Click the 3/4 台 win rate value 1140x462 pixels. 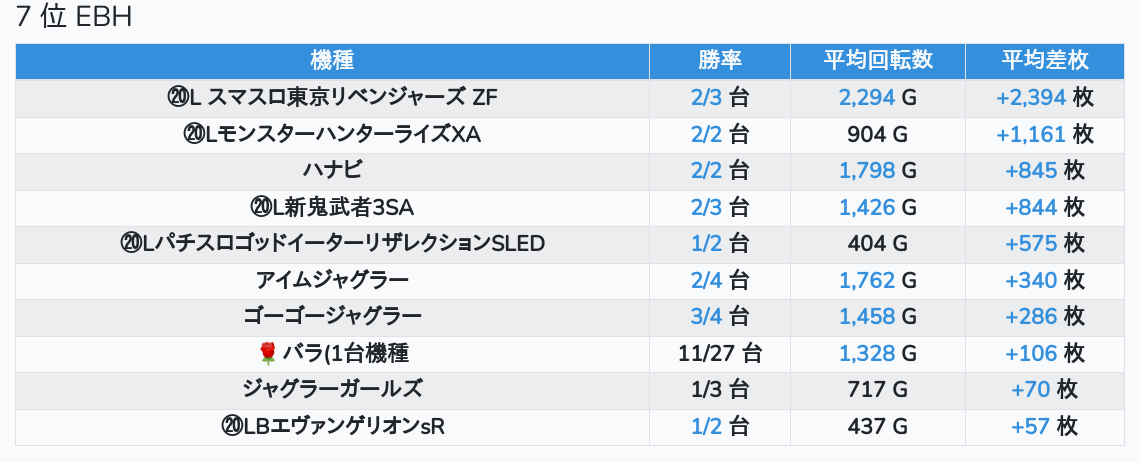pyautogui.click(x=719, y=316)
